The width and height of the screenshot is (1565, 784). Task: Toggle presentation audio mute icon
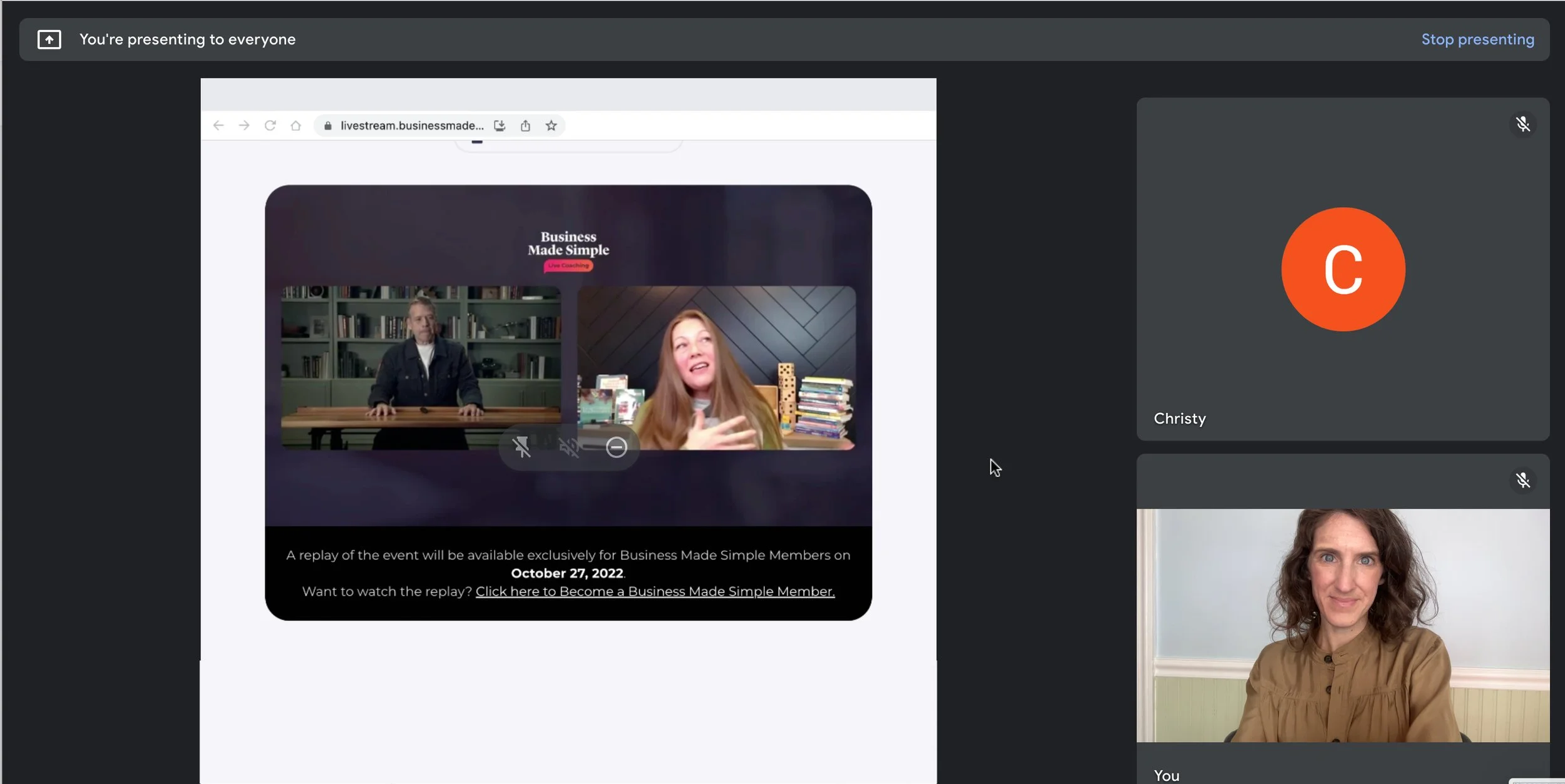(569, 447)
